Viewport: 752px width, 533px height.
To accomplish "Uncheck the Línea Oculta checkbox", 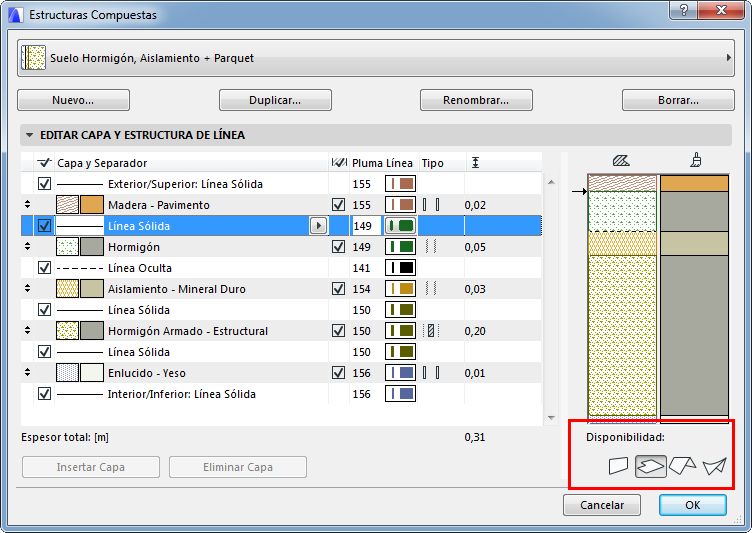I will pyautogui.click(x=44, y=268).
